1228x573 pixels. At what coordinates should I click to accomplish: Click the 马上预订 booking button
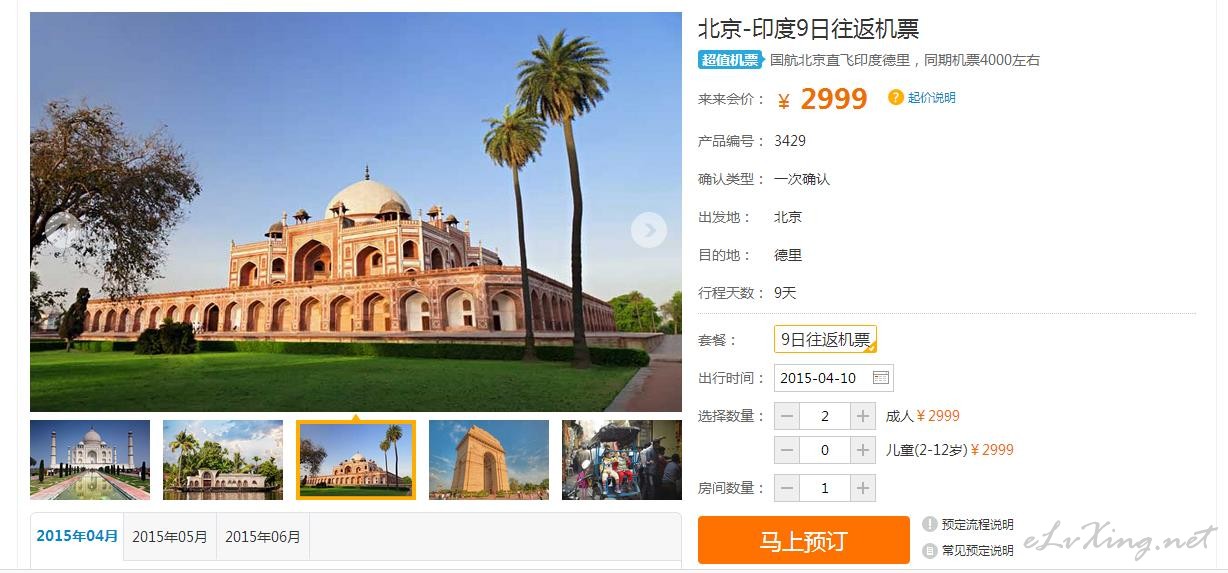coord(804,541)
